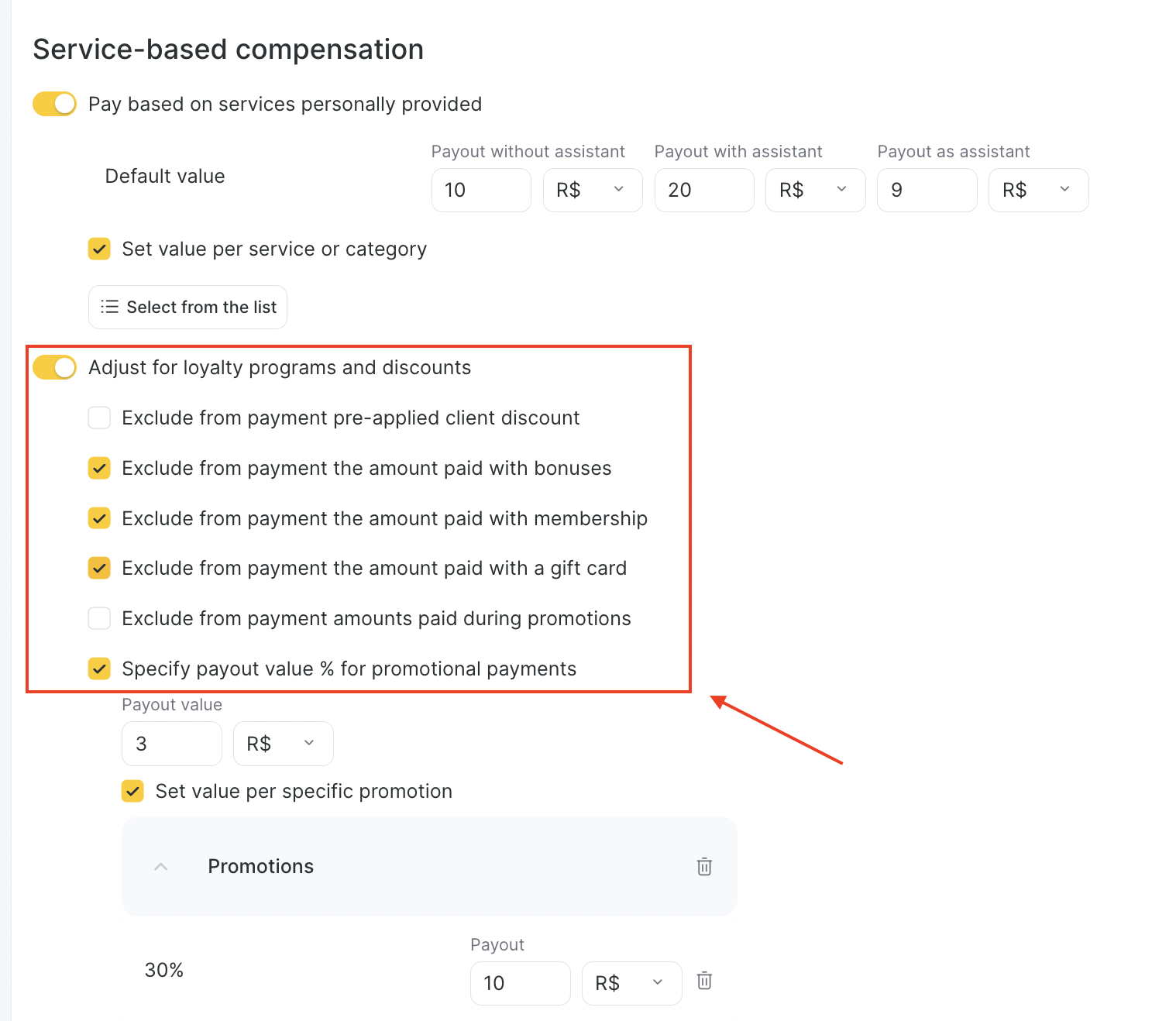This screenshot has height=1021, width=1176.
Task: Uncheck Specify payout value % for promotional payments
Action: click(x=99, y=669)
